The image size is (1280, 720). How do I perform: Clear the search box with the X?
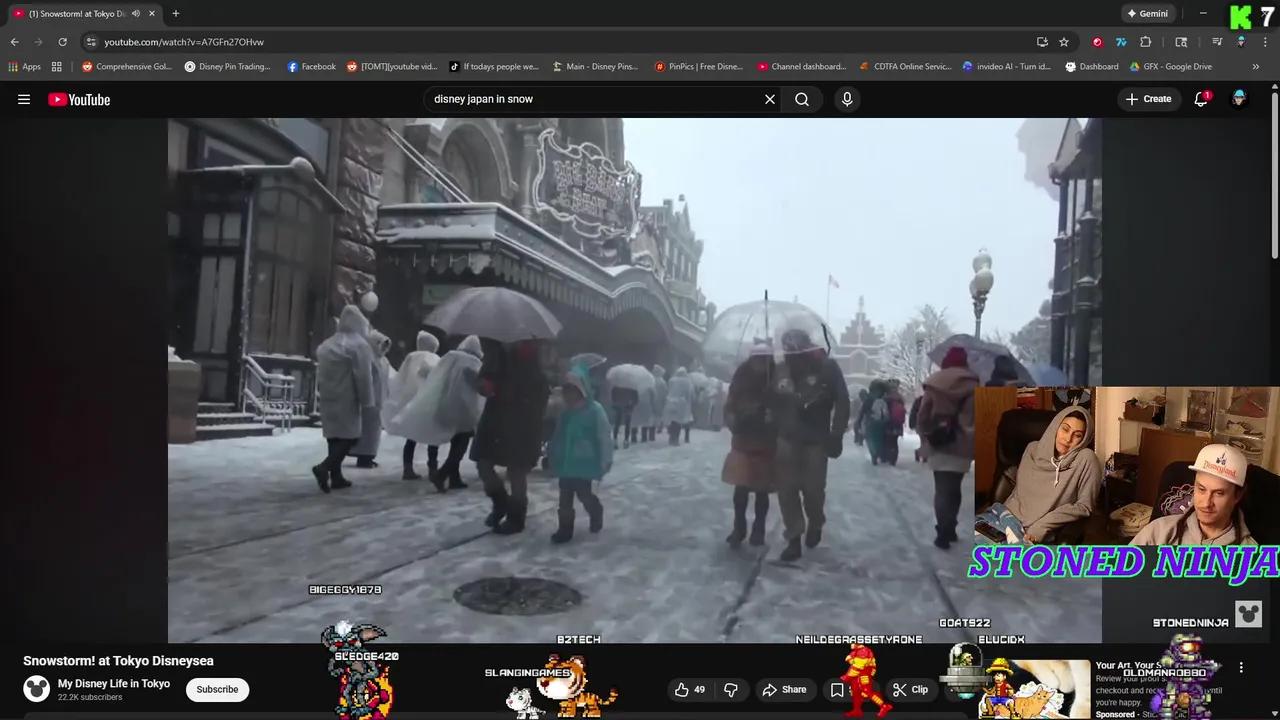click(x=770, y=99)
